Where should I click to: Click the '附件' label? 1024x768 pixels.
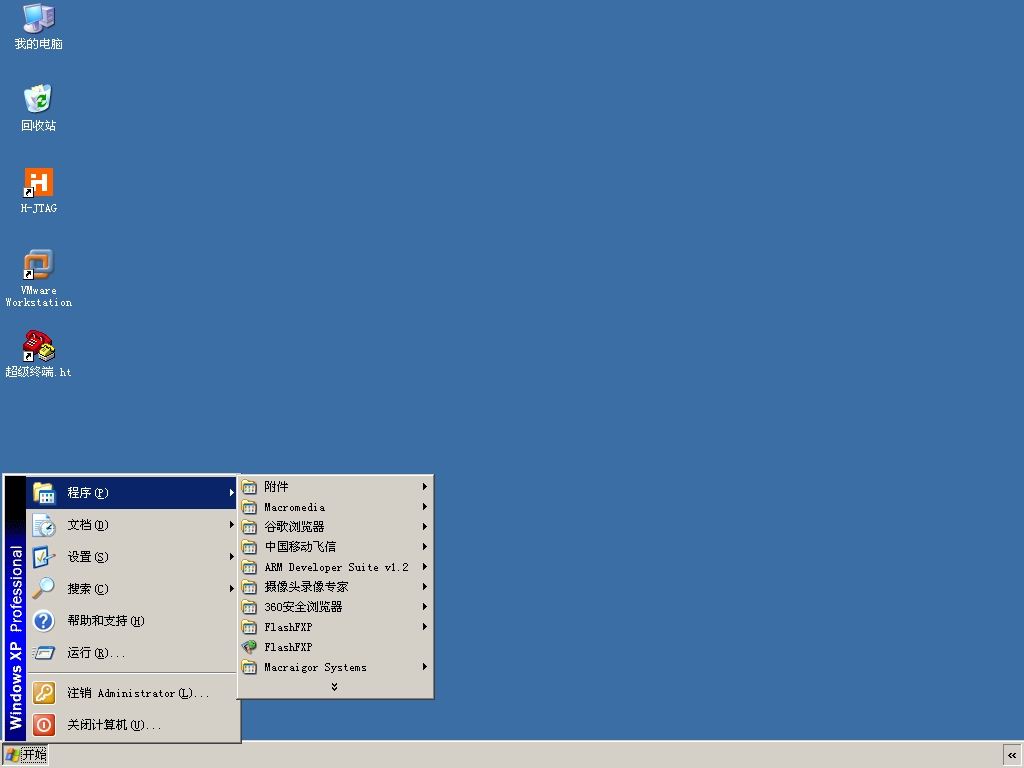(x=276, y=487)
